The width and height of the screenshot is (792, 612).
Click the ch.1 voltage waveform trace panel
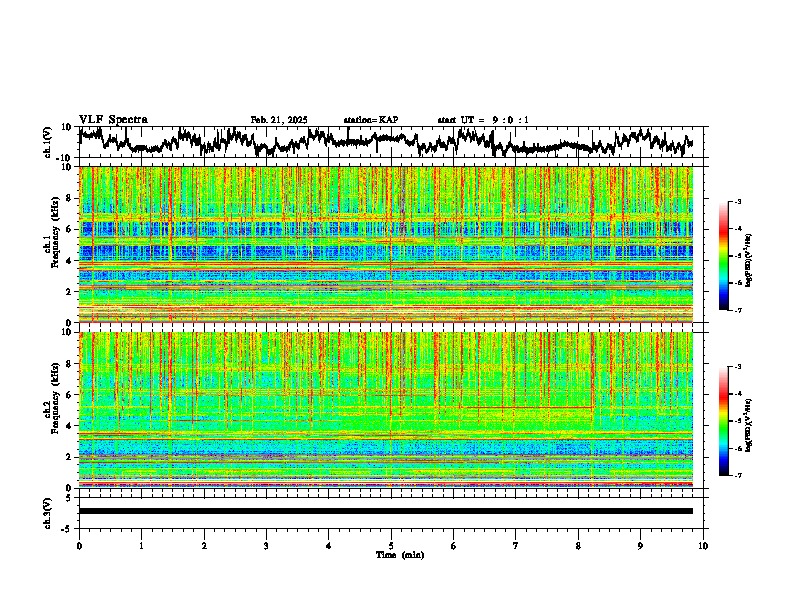(x=393, y=142)
